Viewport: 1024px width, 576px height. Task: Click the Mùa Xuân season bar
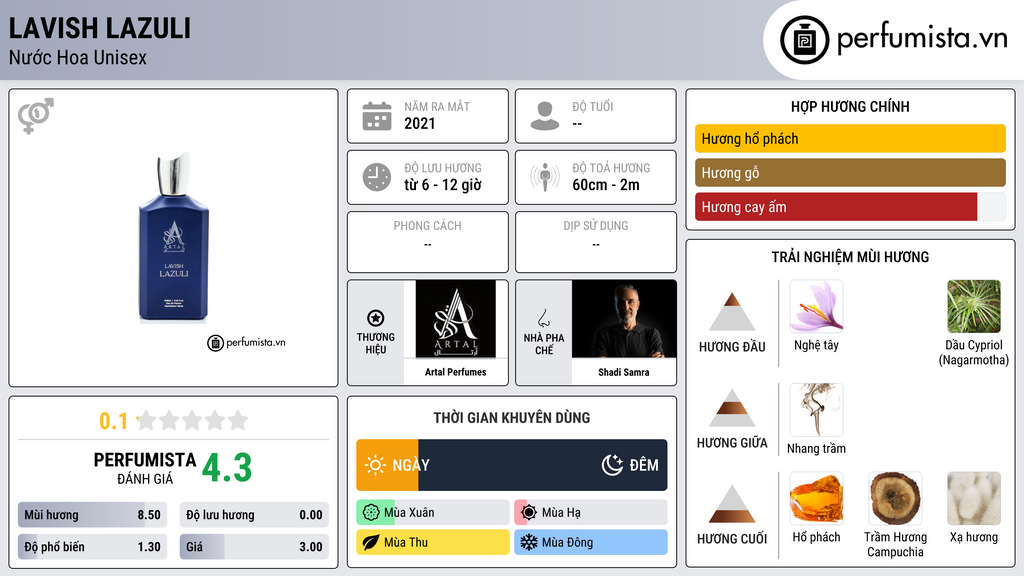432,513
